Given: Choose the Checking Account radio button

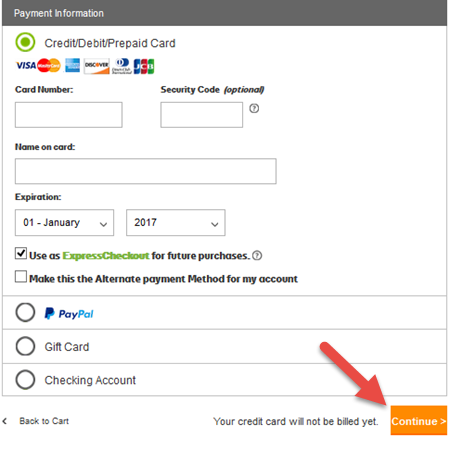Looking at the screenshot, I should (x=25, y=380).
